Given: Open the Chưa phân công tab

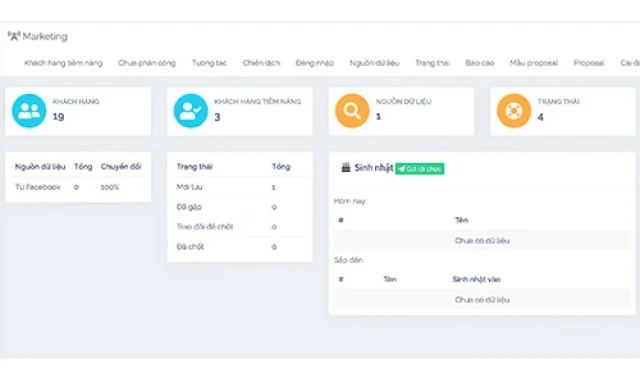Looking at the screenshot, I should click(x=147, y=63).
